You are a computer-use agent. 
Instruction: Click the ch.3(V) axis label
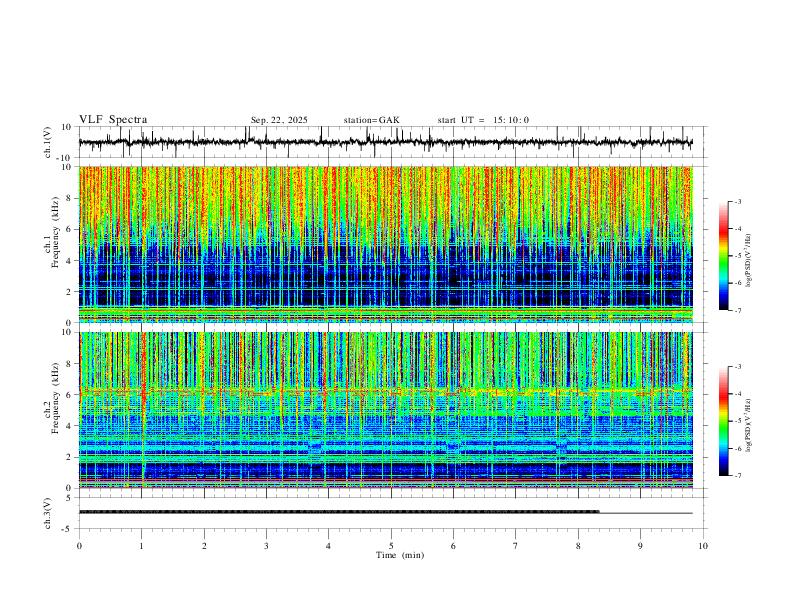(48, 513)
